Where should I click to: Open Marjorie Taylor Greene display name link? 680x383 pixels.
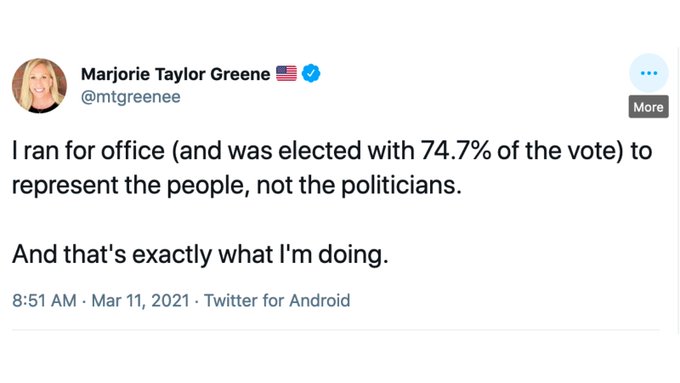pos(176,74)
